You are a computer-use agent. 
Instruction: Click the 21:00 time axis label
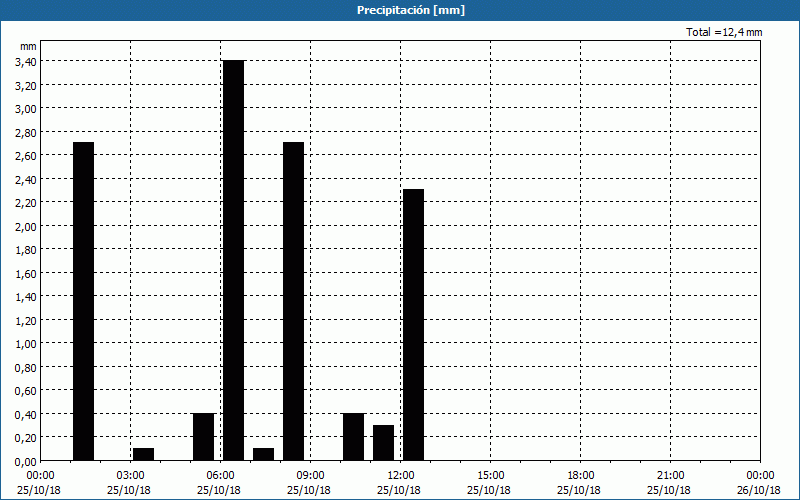click(670, 476)
